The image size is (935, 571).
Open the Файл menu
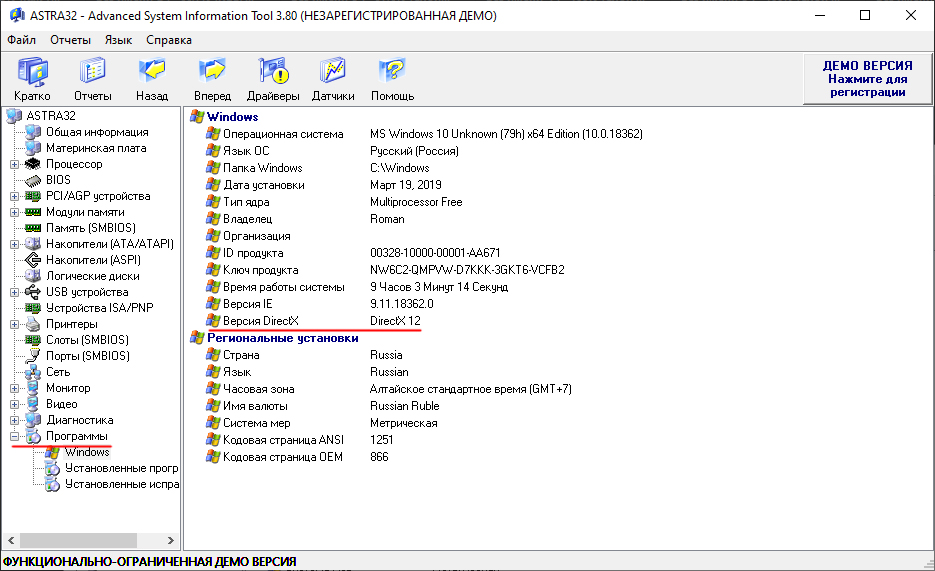pos(21,40)
